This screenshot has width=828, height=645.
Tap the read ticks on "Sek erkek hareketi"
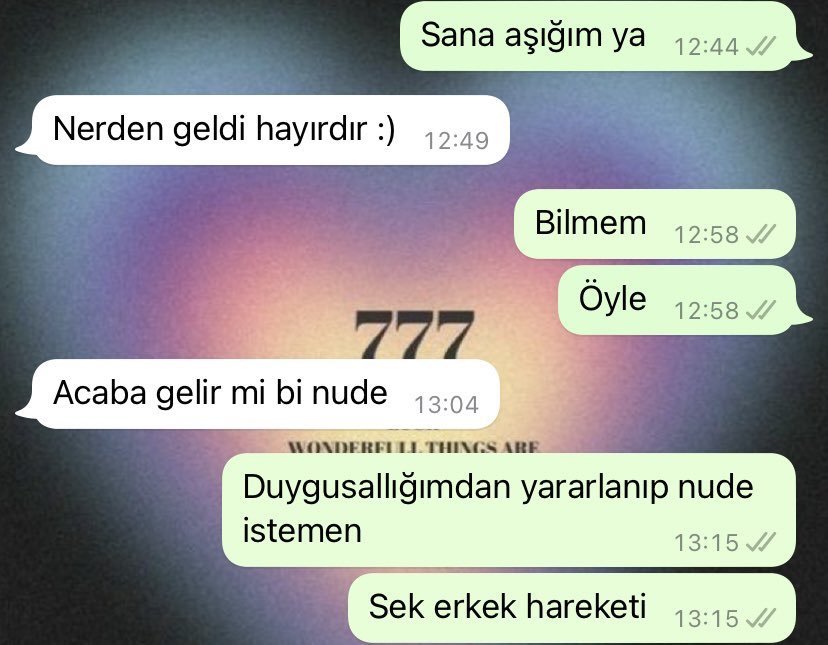[761, 618]
